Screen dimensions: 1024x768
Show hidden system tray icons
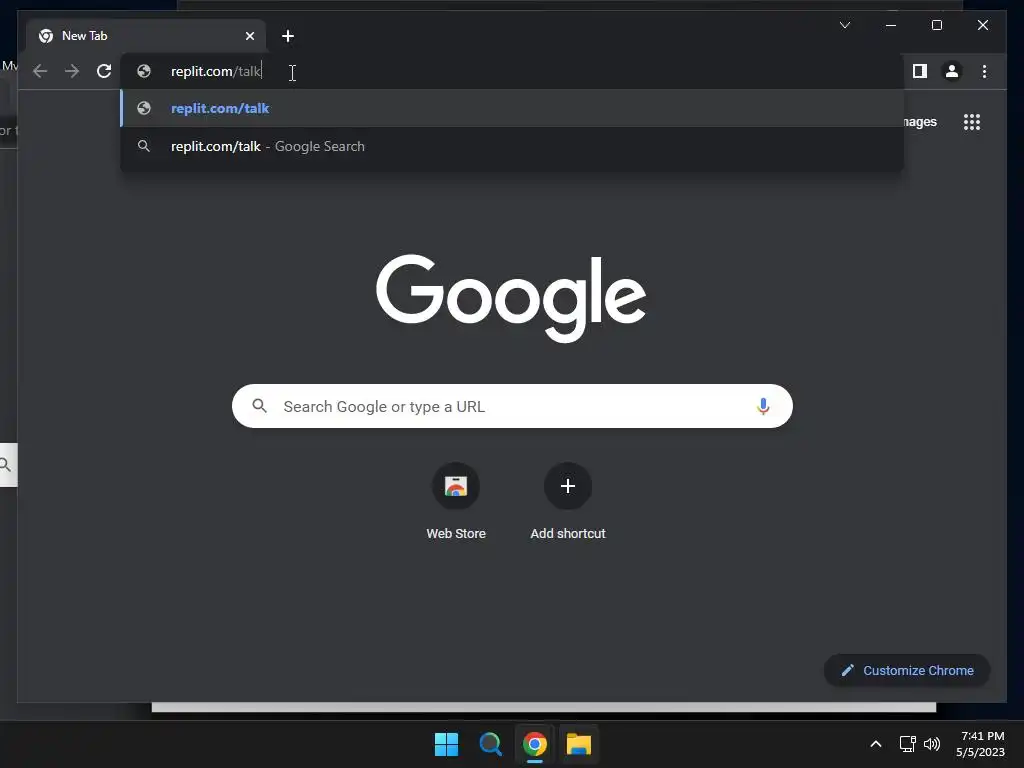[876, 744]
